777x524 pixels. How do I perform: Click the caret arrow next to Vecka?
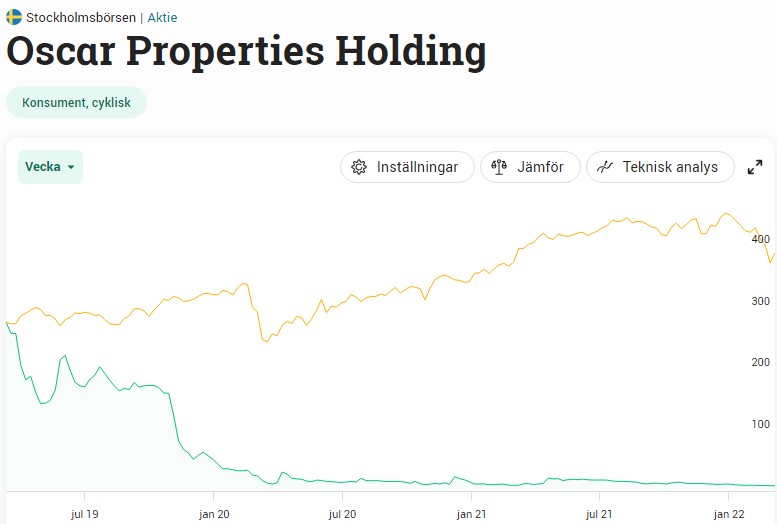(x=71, y=168)
